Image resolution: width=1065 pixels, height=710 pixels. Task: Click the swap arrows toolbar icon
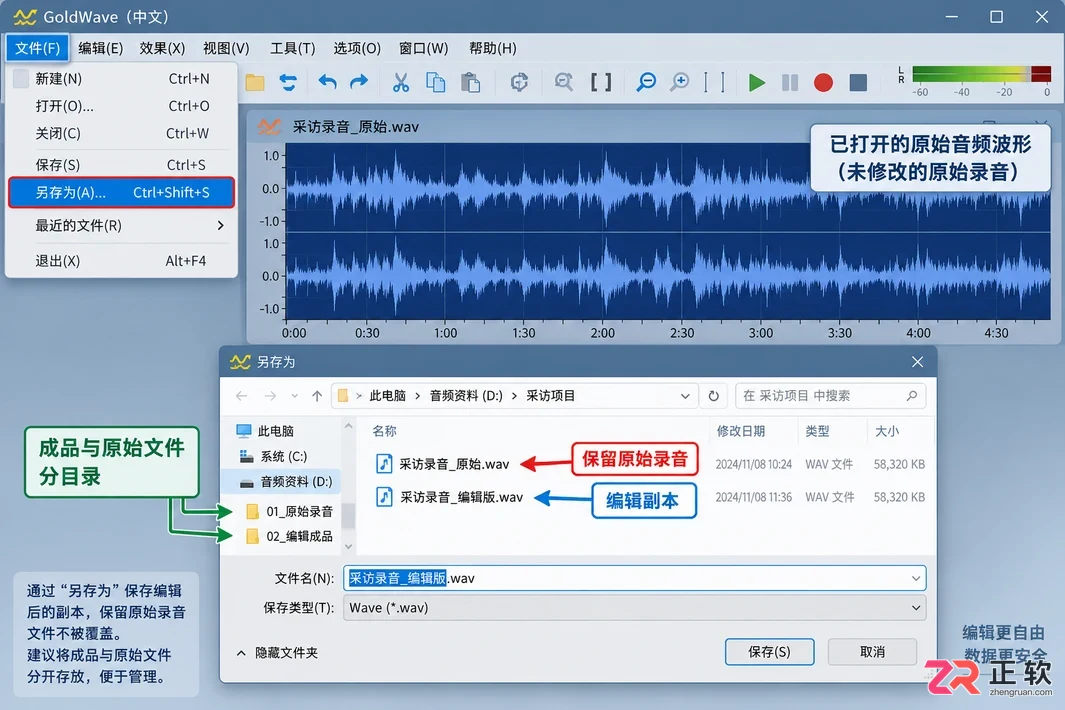288,83
